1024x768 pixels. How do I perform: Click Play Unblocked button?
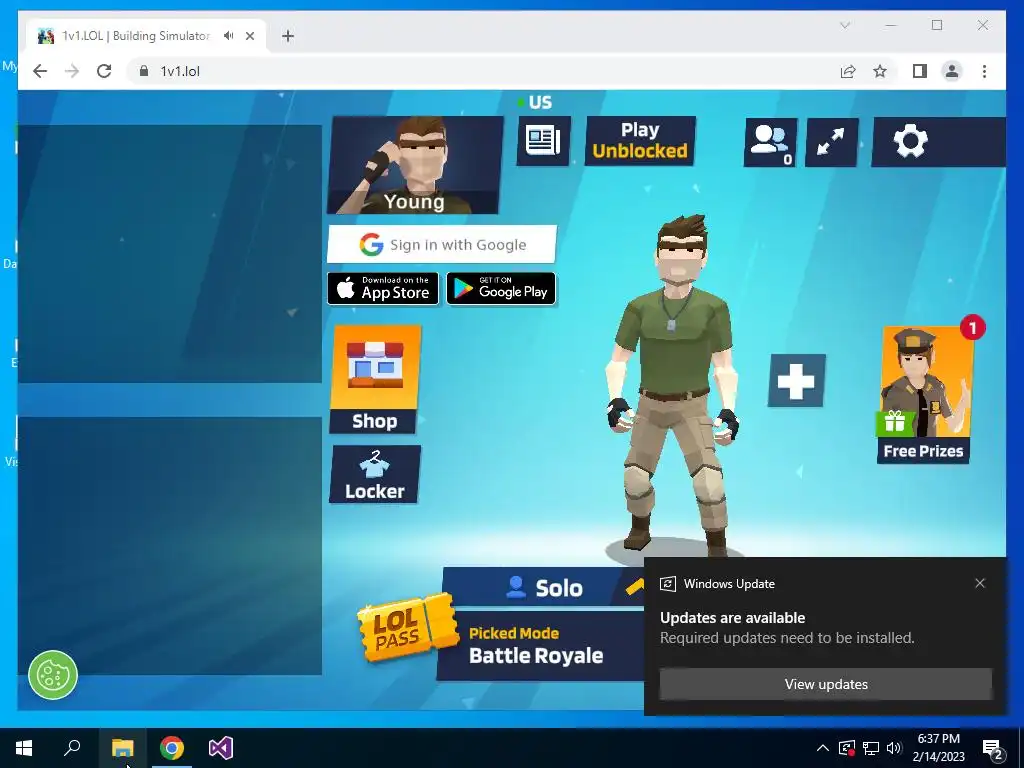click(640, 140)
